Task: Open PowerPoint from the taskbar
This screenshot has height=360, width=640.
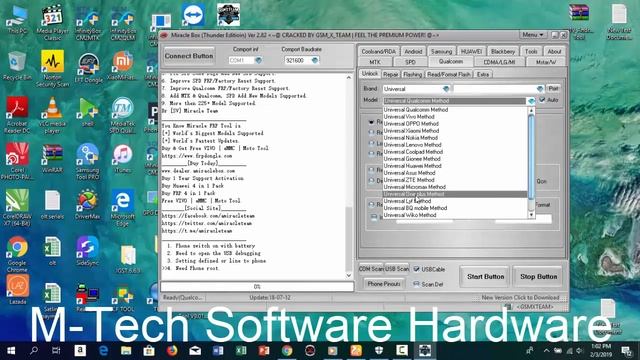Action: pyautogui.click(x=264, y=351)
